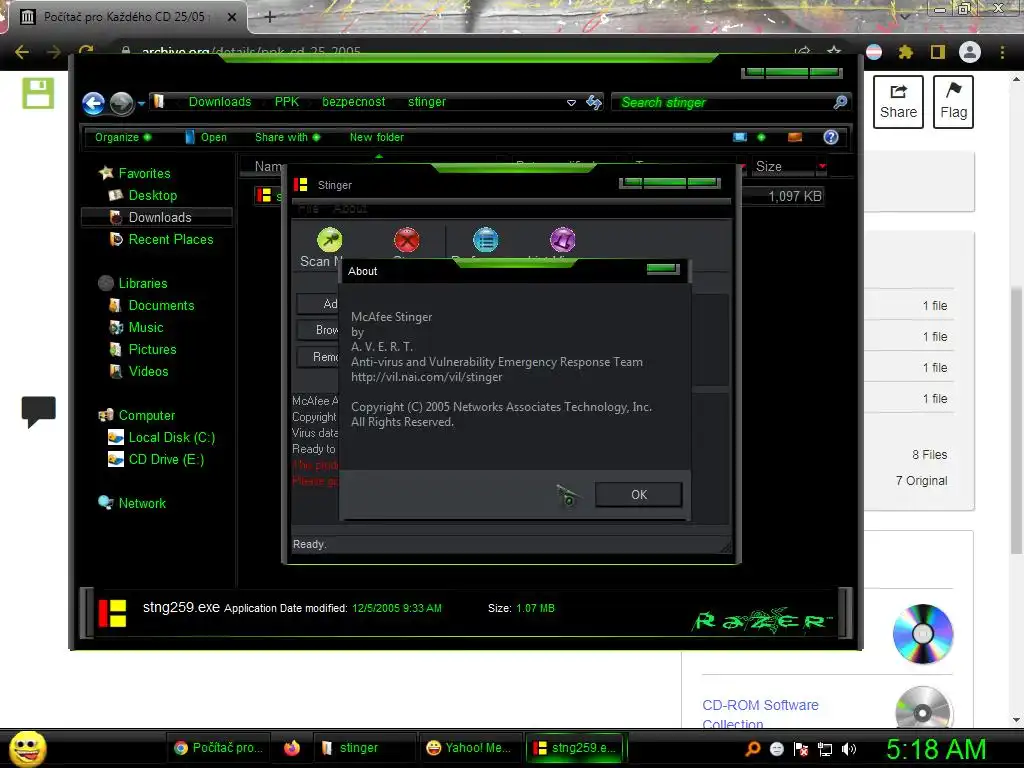Image resolution: width=1024 pixels, height=768 pixels.
Task: Click the gray Forward arrow in Explorer
Action: [x=121, y=103]
